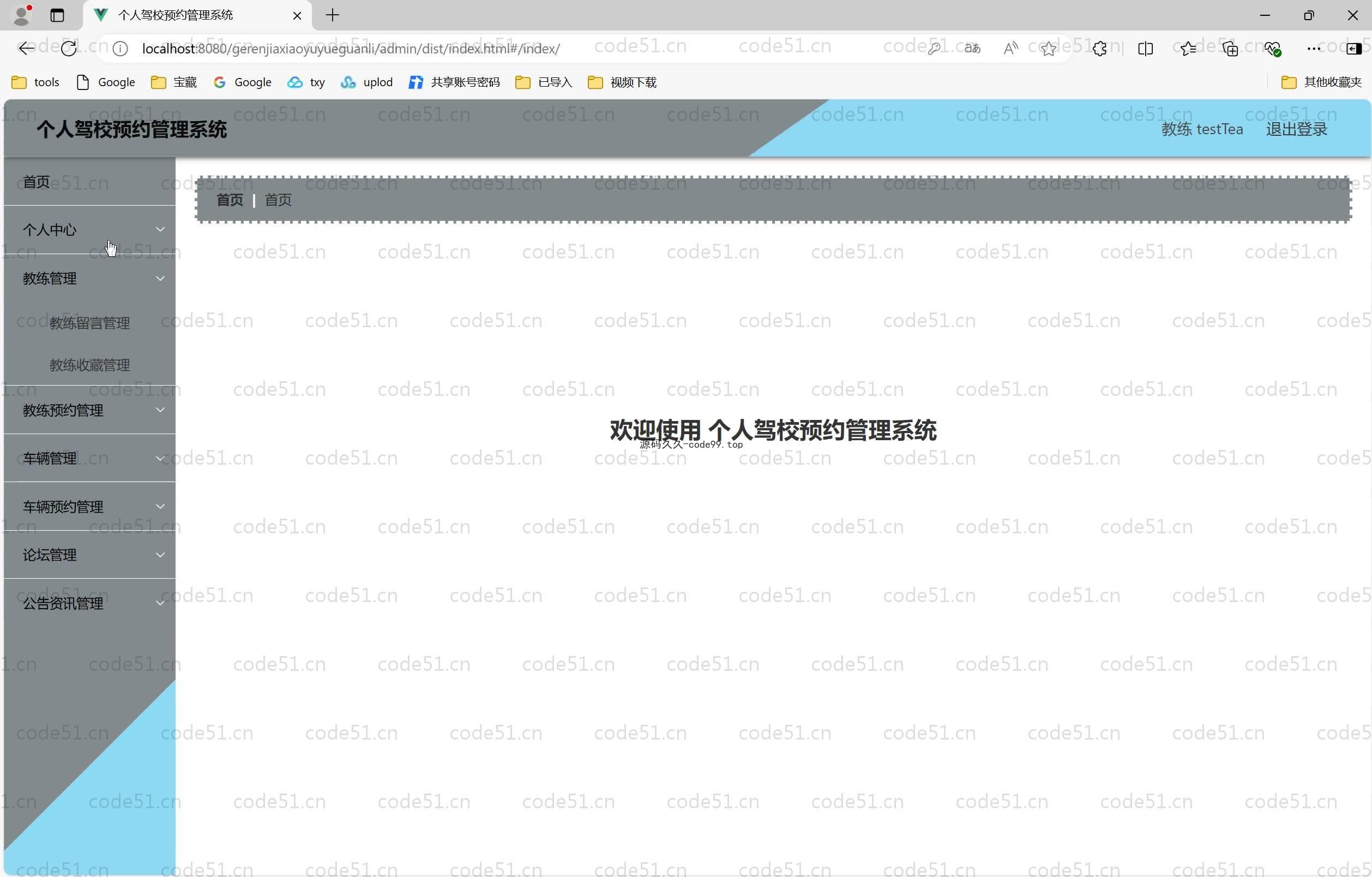Click the 欢迎使用 welcome heading
The image size is (1372, 877).
(x=773, y=430)
